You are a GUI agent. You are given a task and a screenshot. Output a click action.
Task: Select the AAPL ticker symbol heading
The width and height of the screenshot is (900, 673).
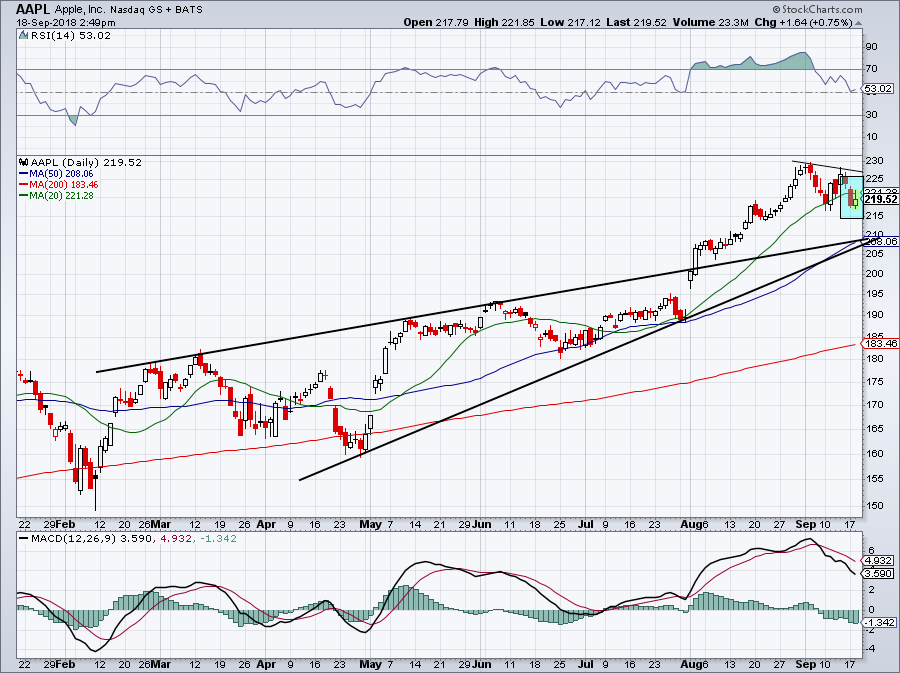[x=33, y=9]
